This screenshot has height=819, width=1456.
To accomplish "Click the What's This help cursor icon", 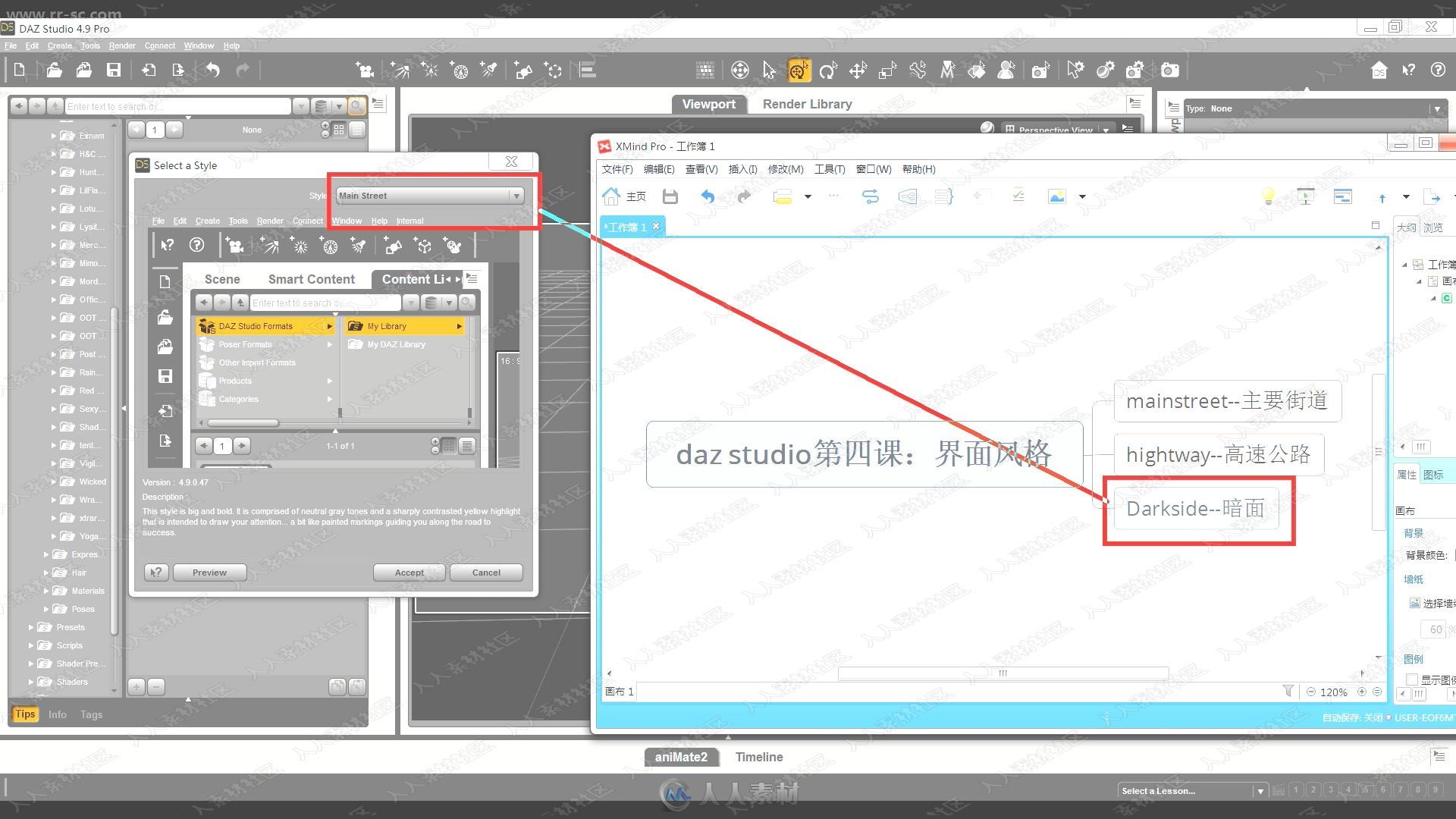I will click(1408, 71).
